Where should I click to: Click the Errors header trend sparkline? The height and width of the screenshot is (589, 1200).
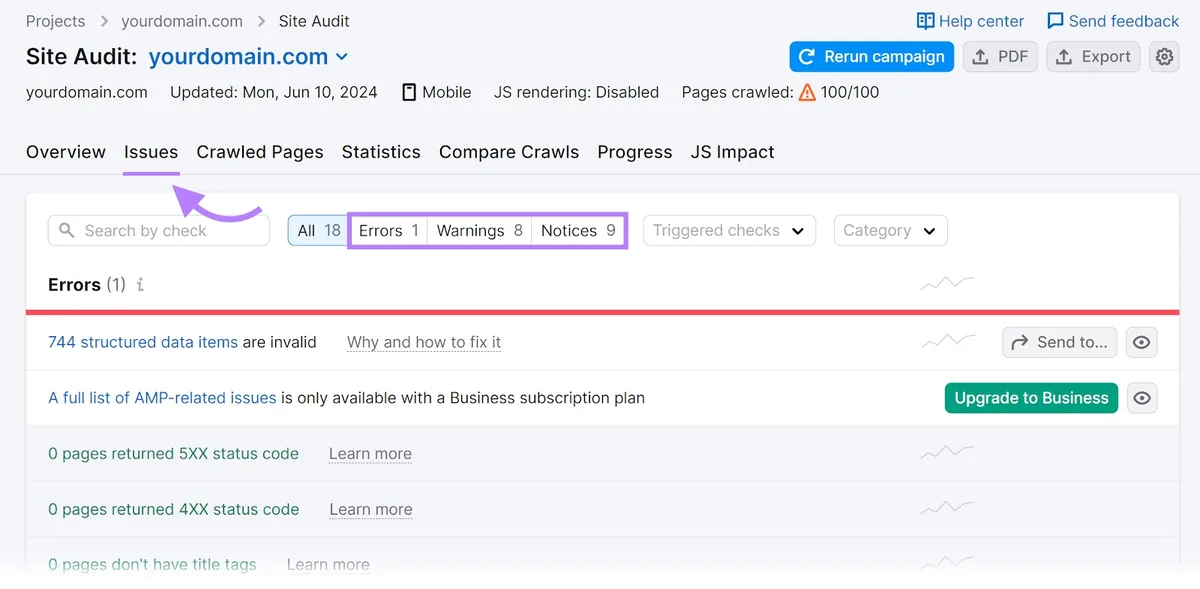pyautogui.click(x=947, y=285)
